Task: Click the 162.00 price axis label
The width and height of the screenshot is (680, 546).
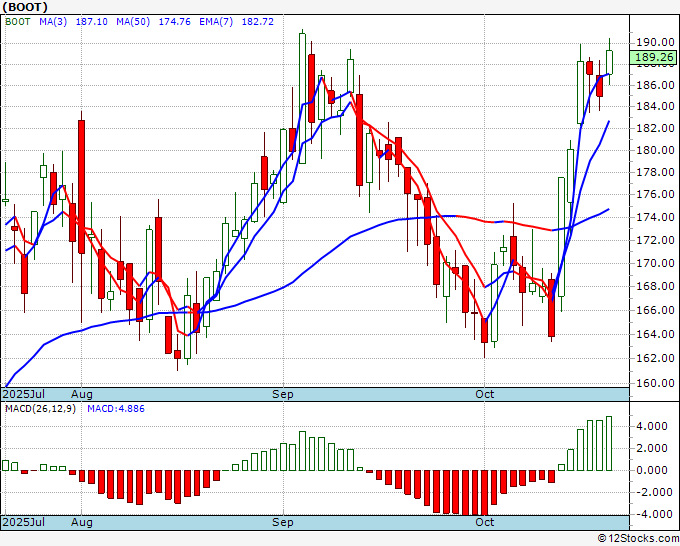Action: (655, 358)
